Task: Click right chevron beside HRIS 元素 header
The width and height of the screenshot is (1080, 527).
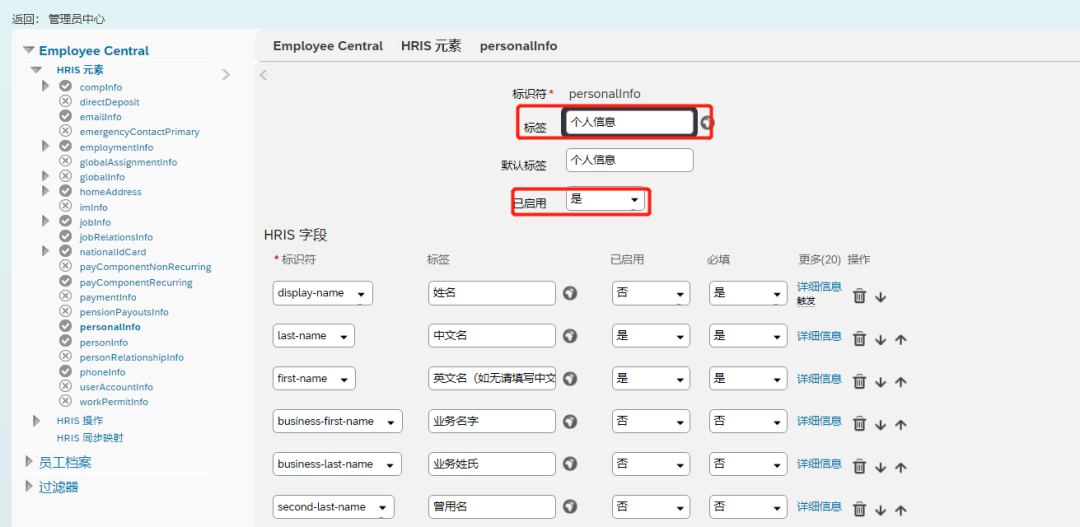Action: coord(226,74)
